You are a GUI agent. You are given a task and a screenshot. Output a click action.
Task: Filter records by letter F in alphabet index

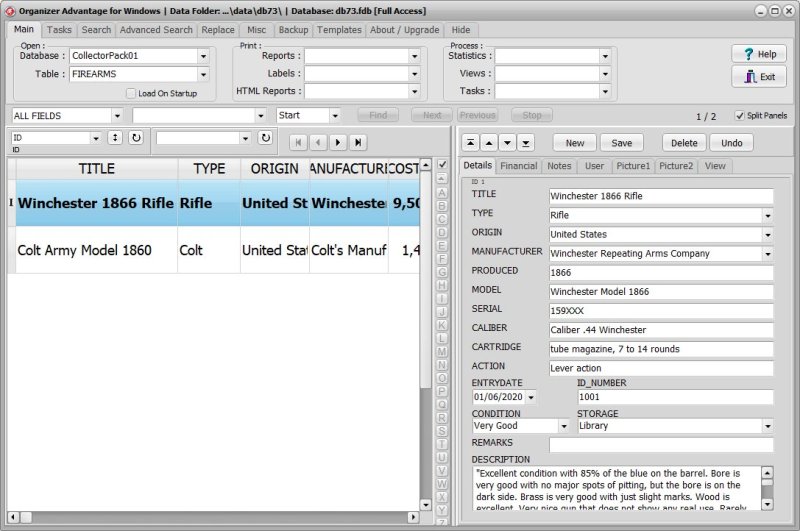(x=442, y=259)
